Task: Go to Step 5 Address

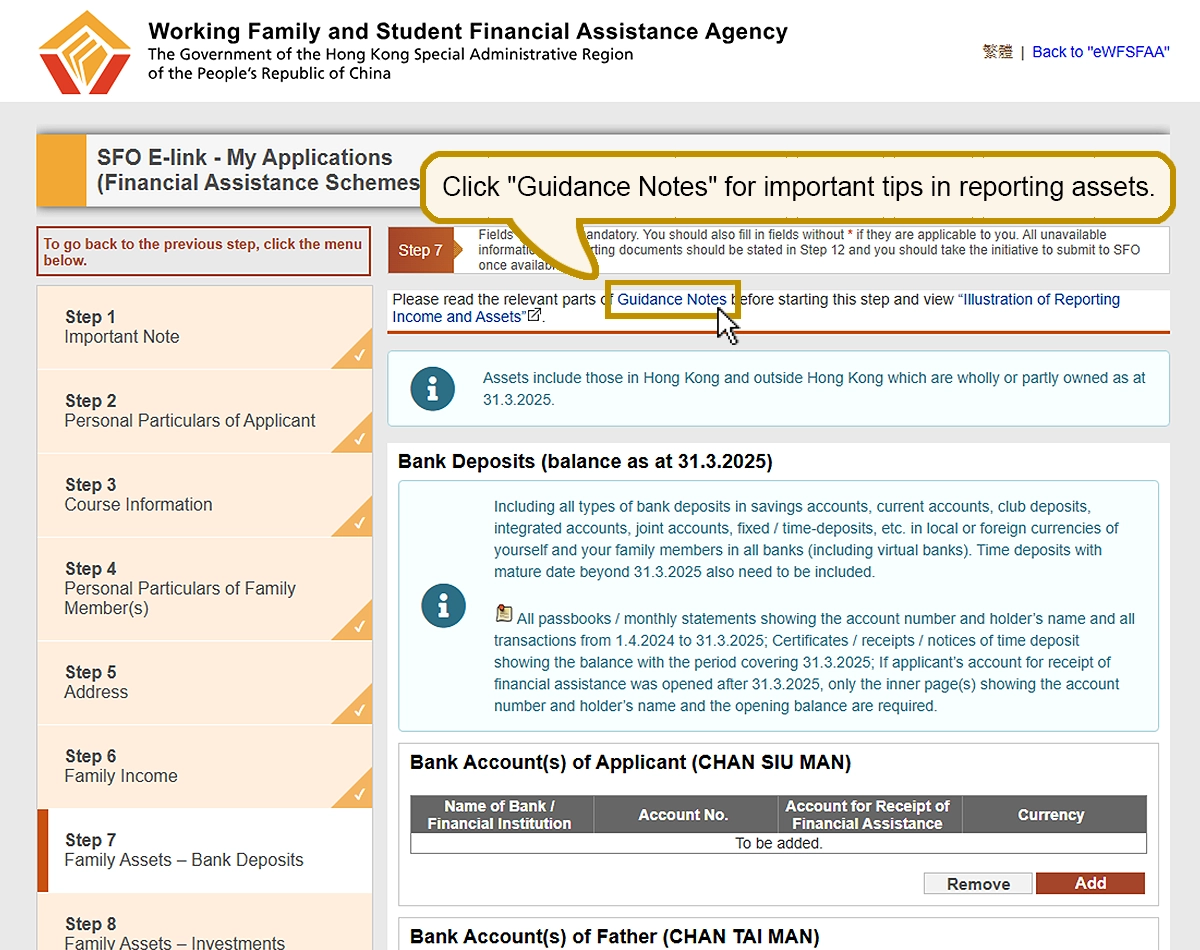Action: 204,682
